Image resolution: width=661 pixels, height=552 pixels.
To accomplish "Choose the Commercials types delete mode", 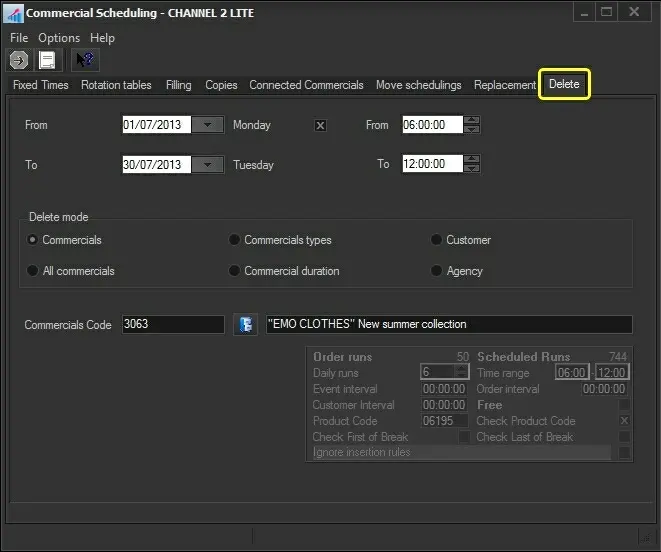I will pyautogui.click(x=235, y=240).
